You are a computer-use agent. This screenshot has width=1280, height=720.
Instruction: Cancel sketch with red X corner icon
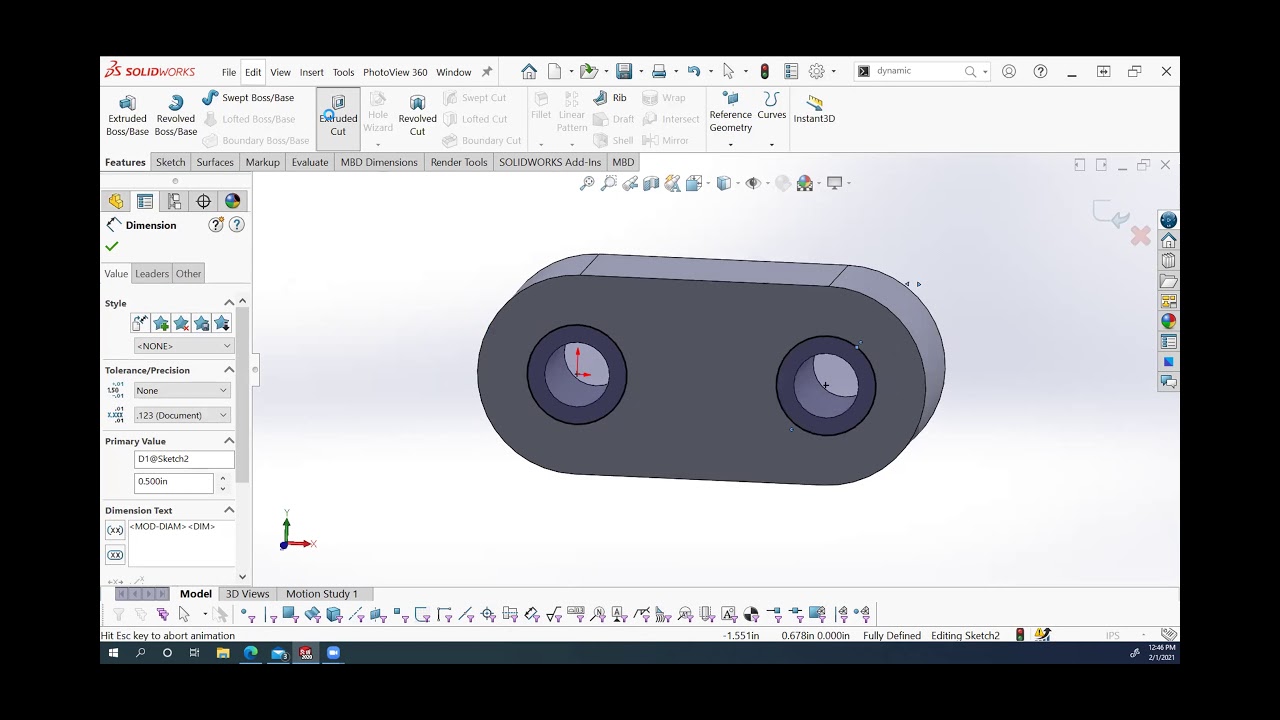coord(1140,236)
